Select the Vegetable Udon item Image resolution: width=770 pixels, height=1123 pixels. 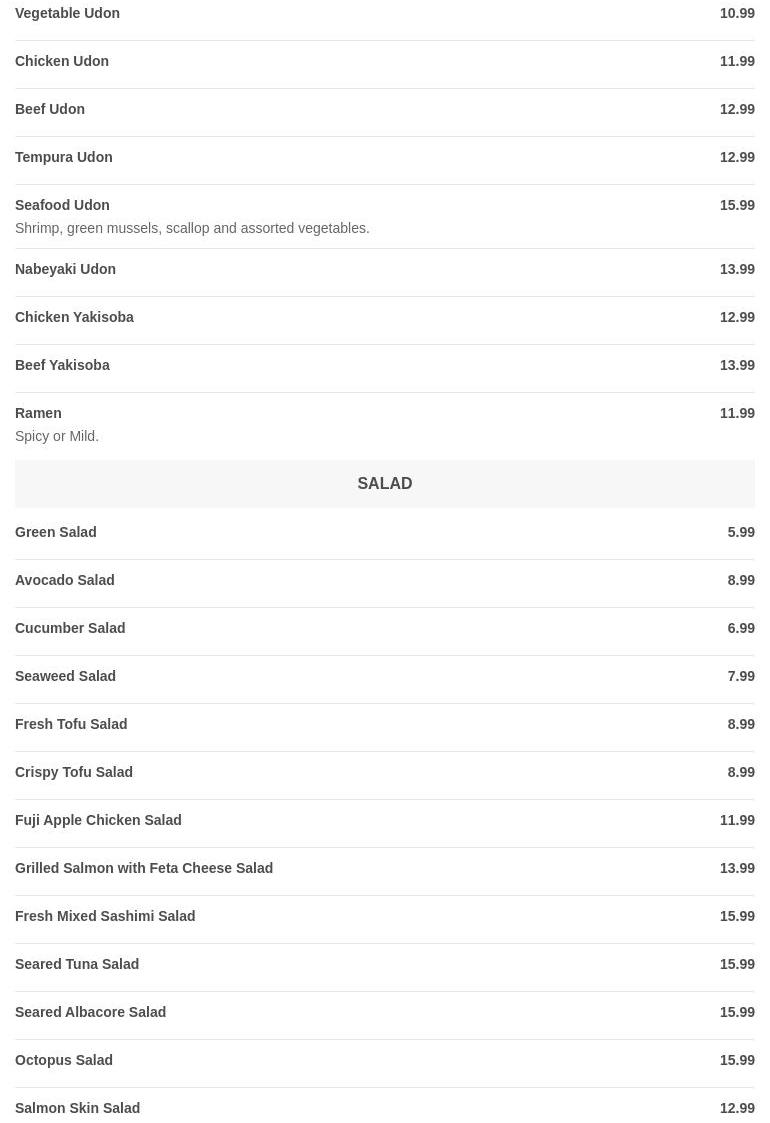pos(67,13)
